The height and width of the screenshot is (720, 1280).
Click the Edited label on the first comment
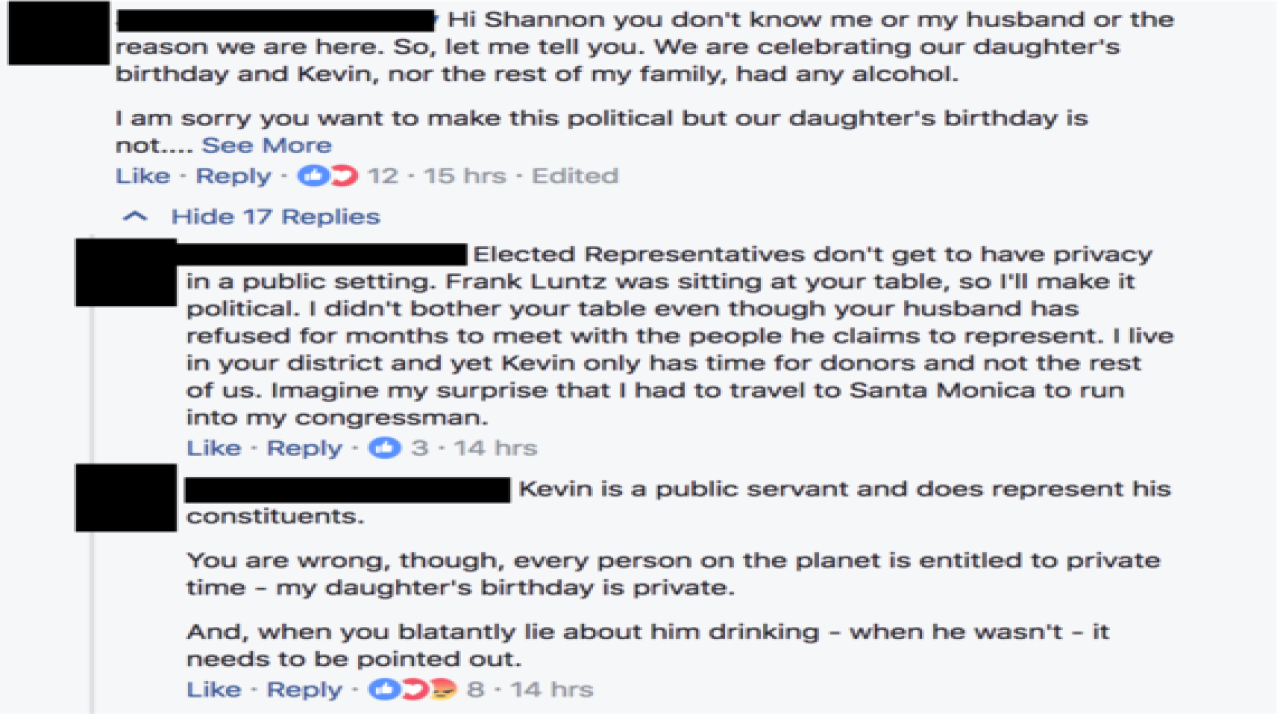pyautogui.click(x=575, y=175)
